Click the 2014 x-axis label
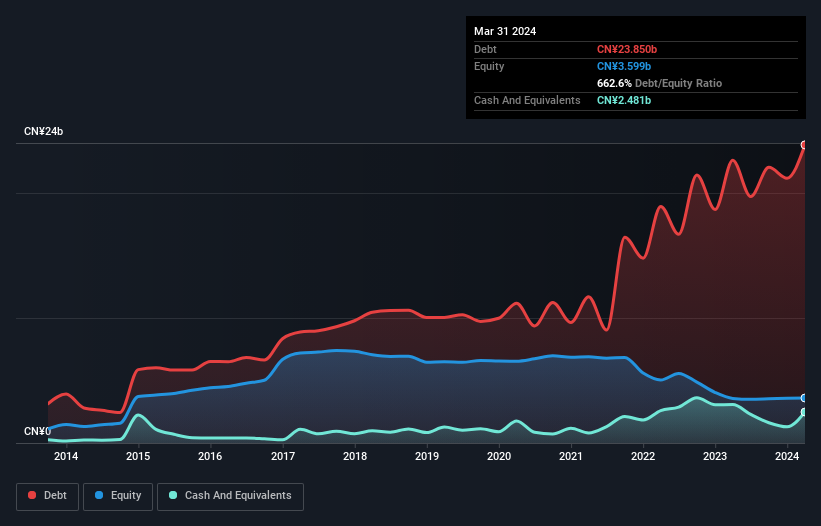The width and height of the screenshot is (821, 526). pyautogui.click(x=66, y=457)
